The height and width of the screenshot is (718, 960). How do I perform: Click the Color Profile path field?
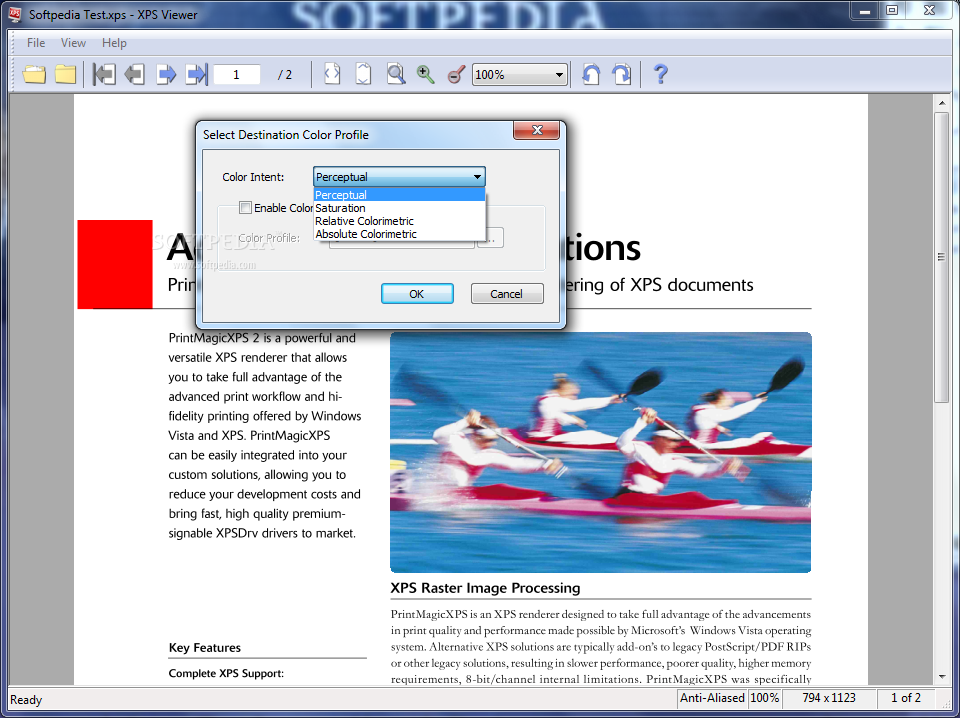[x=402, y=243]
